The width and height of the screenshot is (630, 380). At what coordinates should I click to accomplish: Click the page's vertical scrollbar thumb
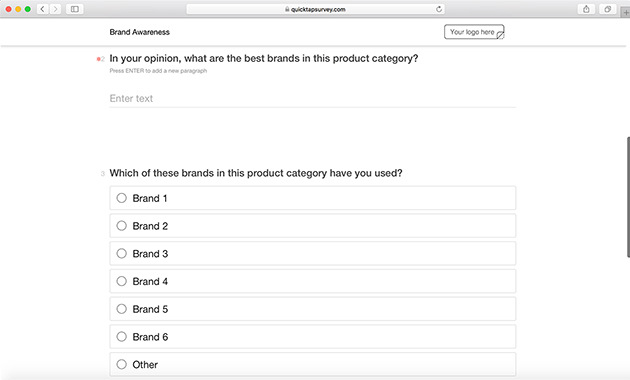pos(628,197)
